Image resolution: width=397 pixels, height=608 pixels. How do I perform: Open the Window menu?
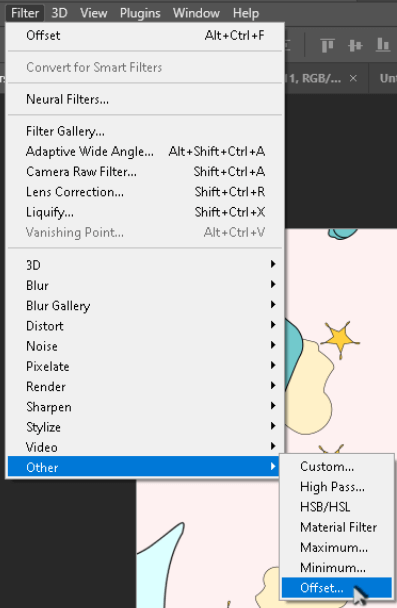(196, 13)
